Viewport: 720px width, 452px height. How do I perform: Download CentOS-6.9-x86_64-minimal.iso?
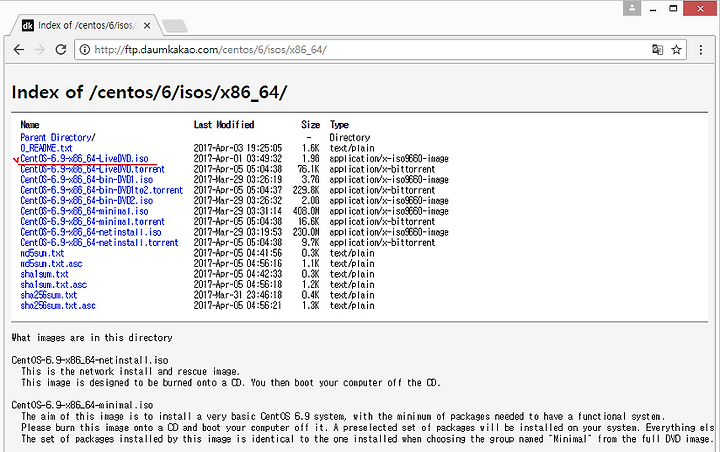84,211
